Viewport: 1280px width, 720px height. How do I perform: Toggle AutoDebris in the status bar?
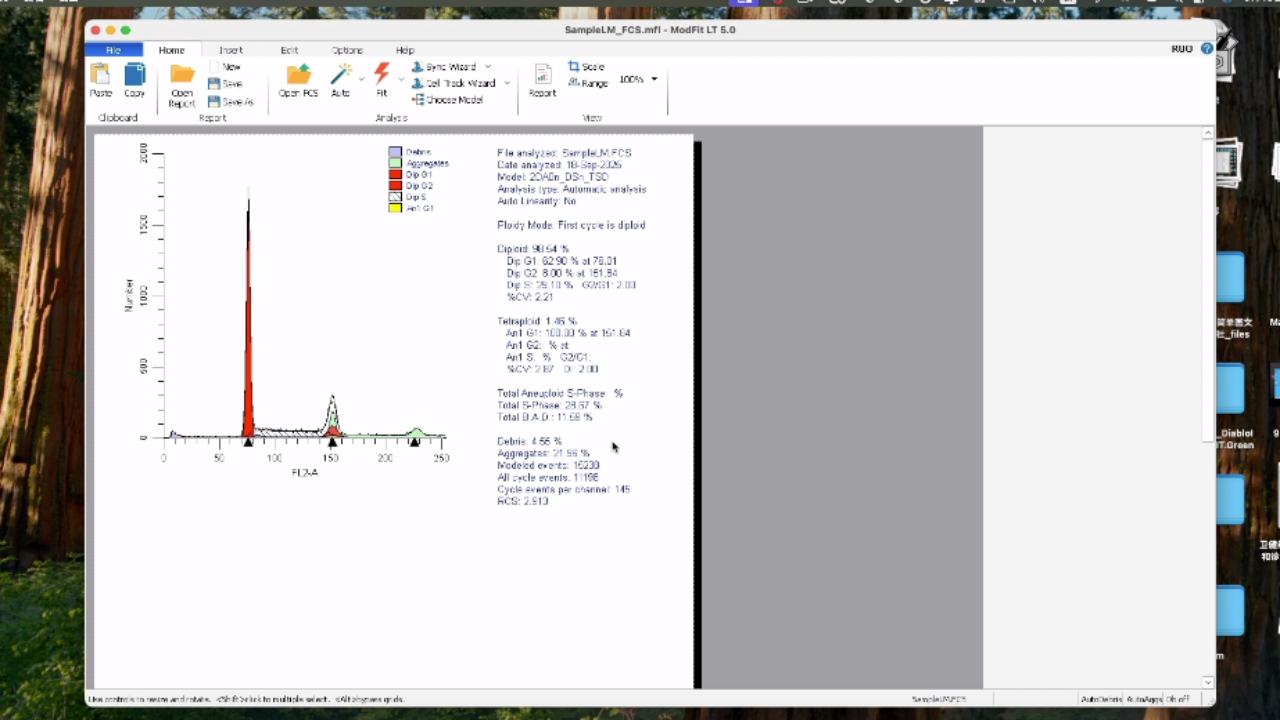1101,699
